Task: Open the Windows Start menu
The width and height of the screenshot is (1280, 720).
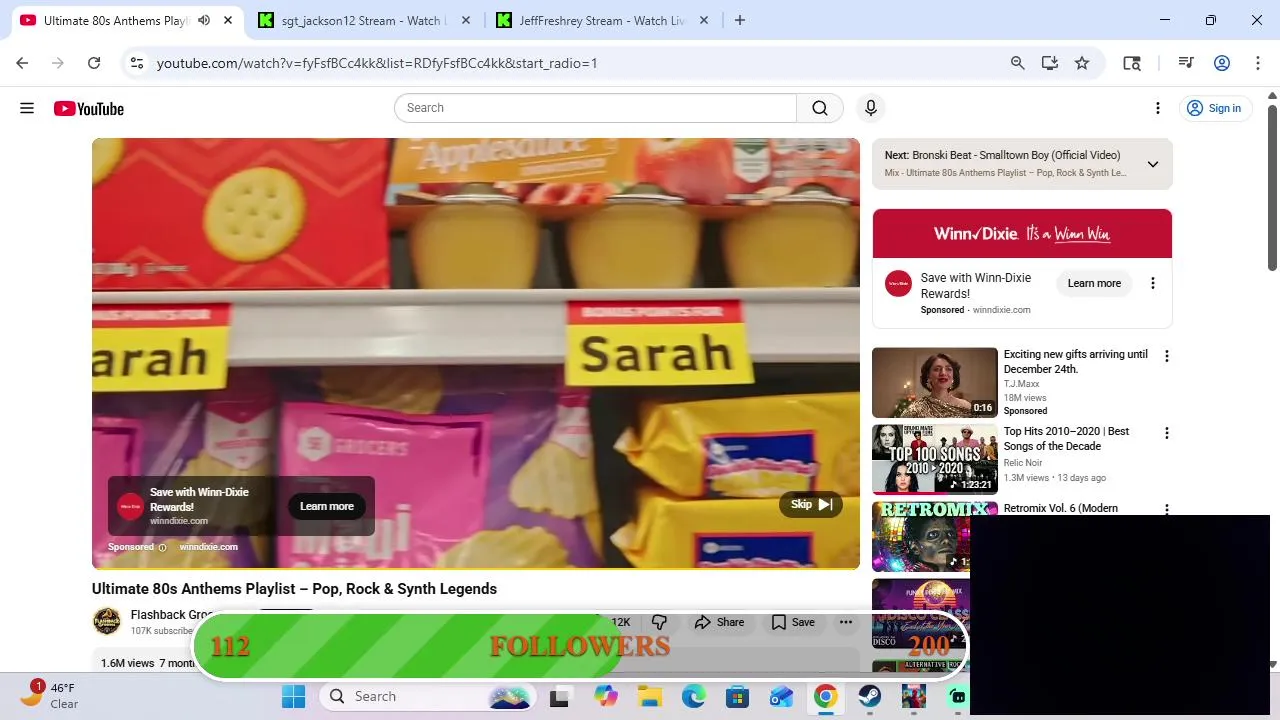Action: [293, 697]
